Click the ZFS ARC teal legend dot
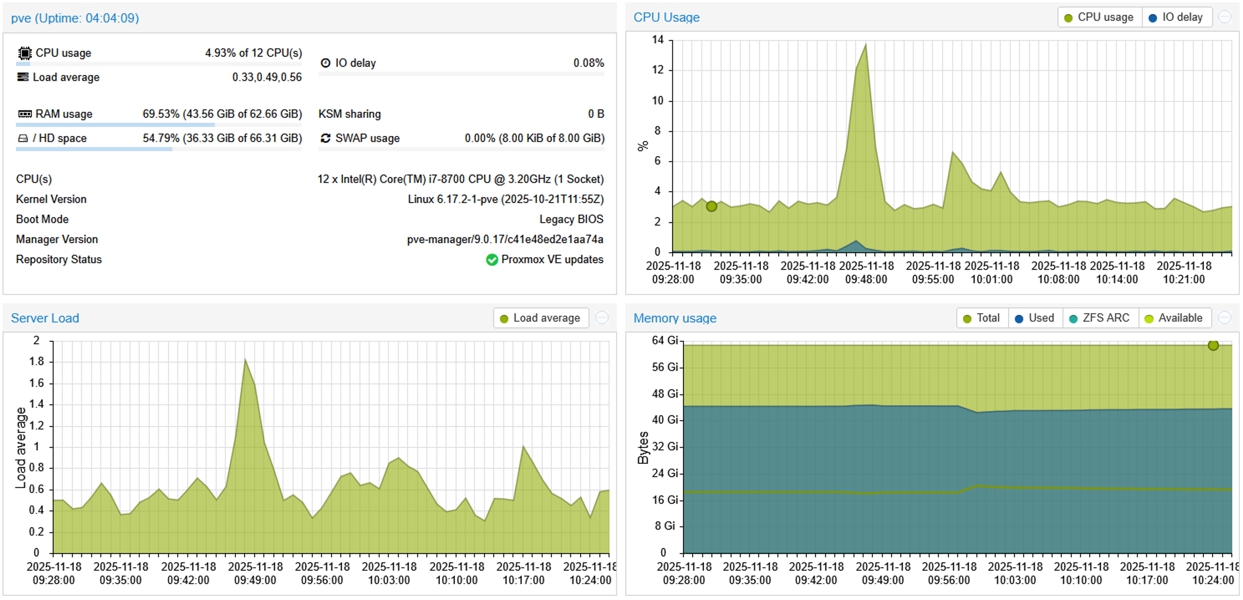1243x600 pixels. (1074, 318)
